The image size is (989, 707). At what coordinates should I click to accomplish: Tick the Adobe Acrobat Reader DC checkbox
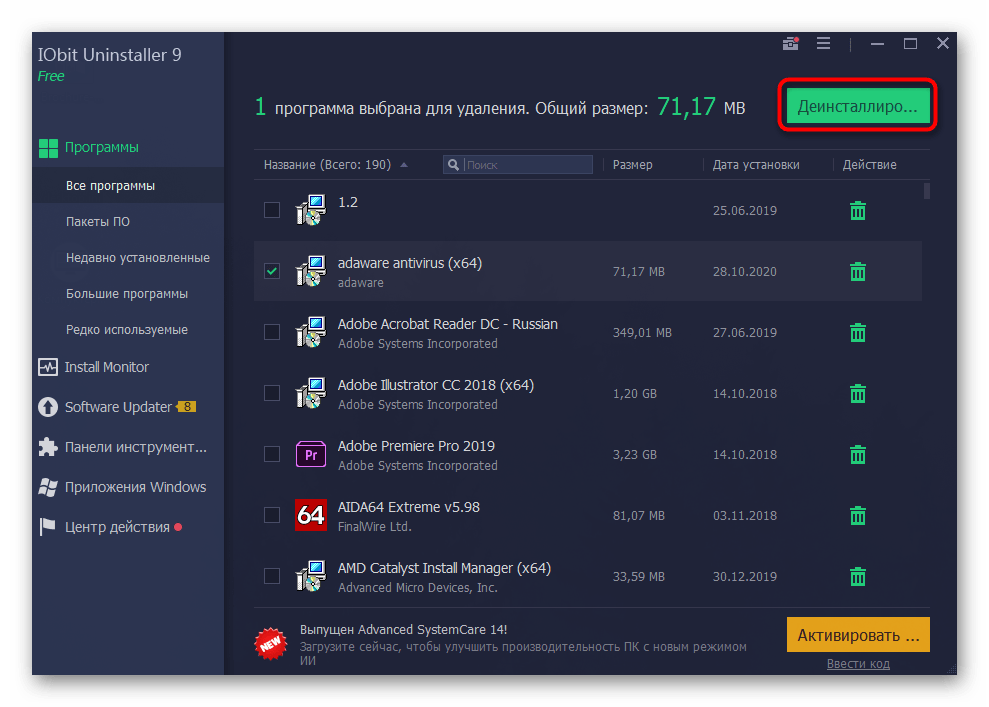[x=272, y=332]
